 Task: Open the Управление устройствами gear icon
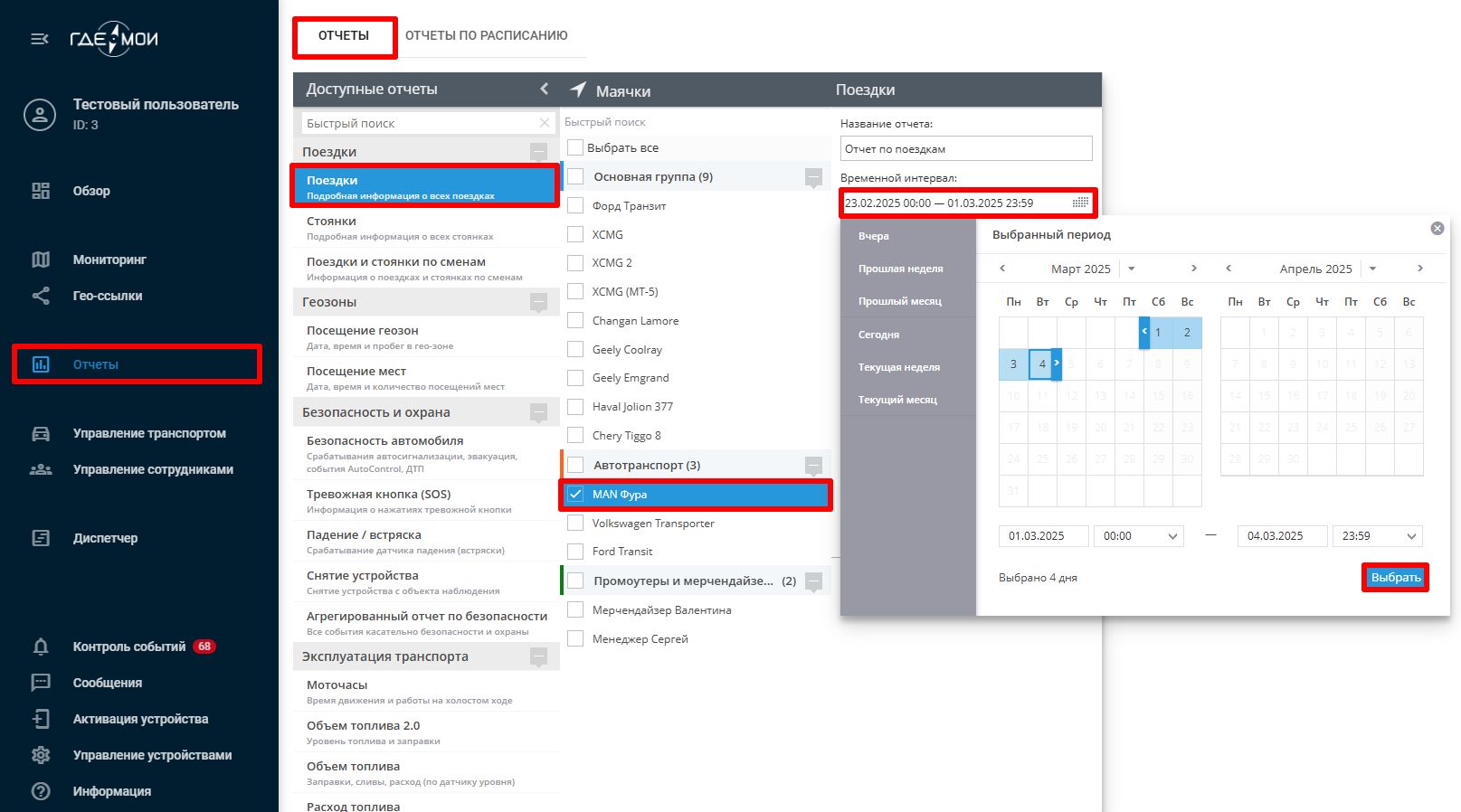pyautogui.click(x=41, y=755)
